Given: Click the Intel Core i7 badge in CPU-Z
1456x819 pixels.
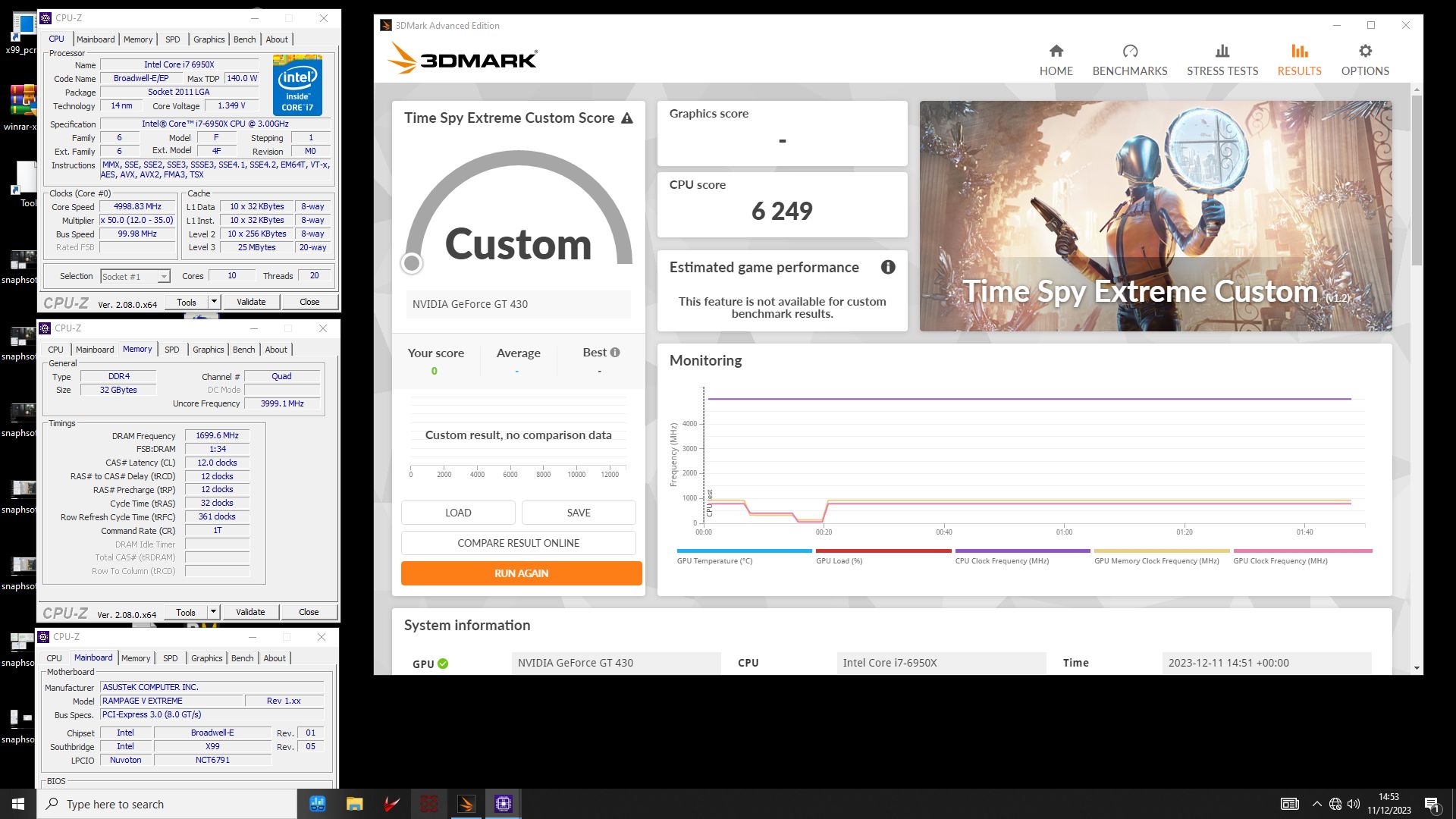Looking at the screenshot, I should (x=297, y=85).
